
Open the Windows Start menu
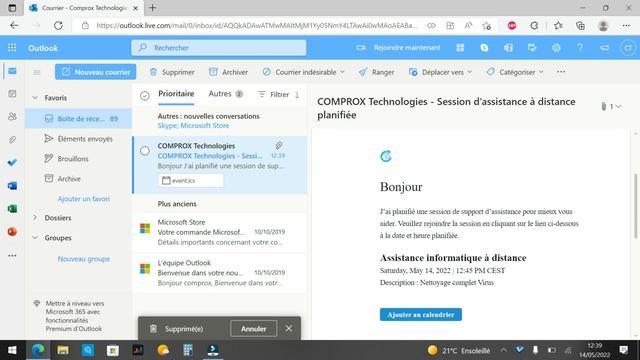coord(12,350)
